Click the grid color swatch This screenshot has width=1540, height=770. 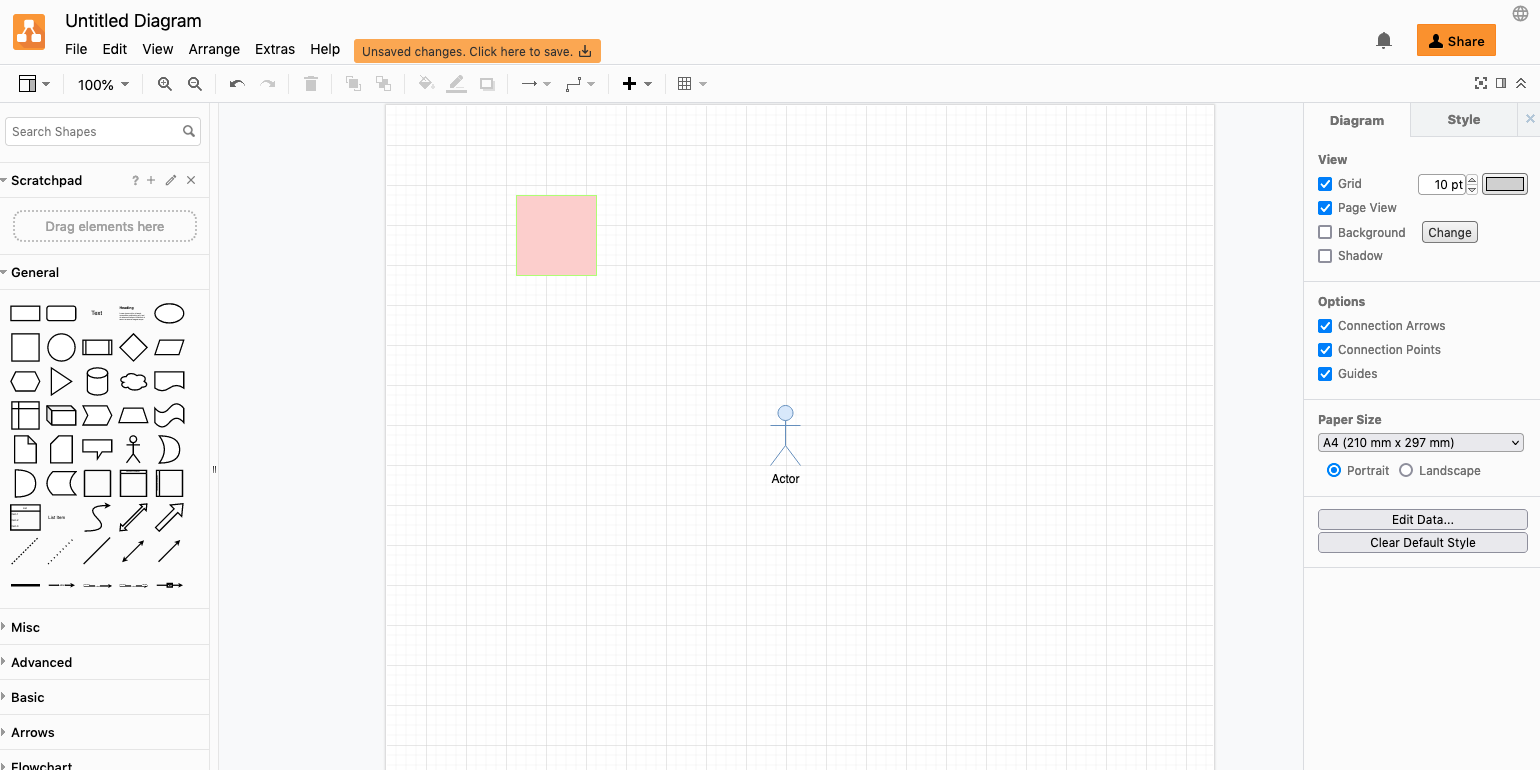1504,184
